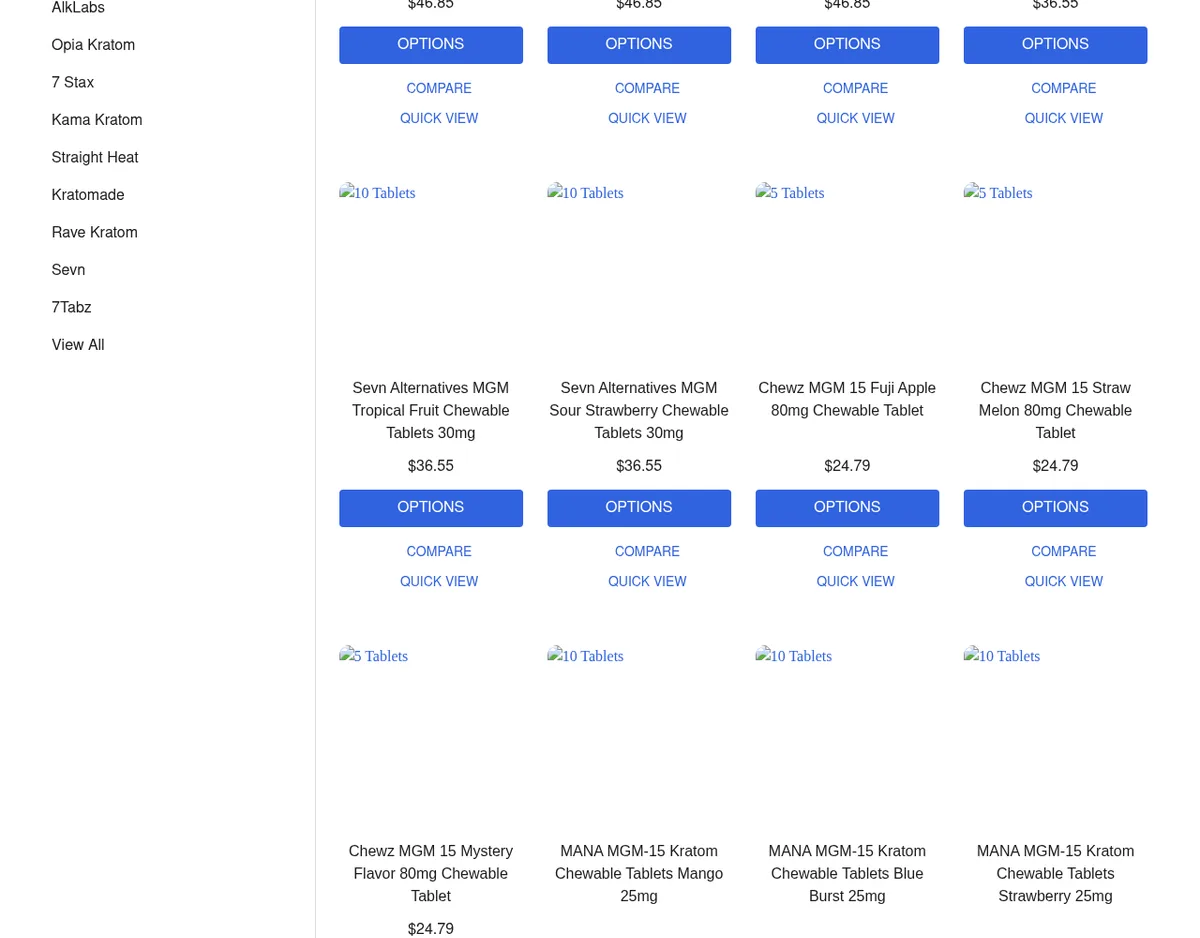Open MANA Kratom Chewable Tablets Mango title
Image resolution: width=1200 pixels, height=938 pixels.
coord(639,873)
